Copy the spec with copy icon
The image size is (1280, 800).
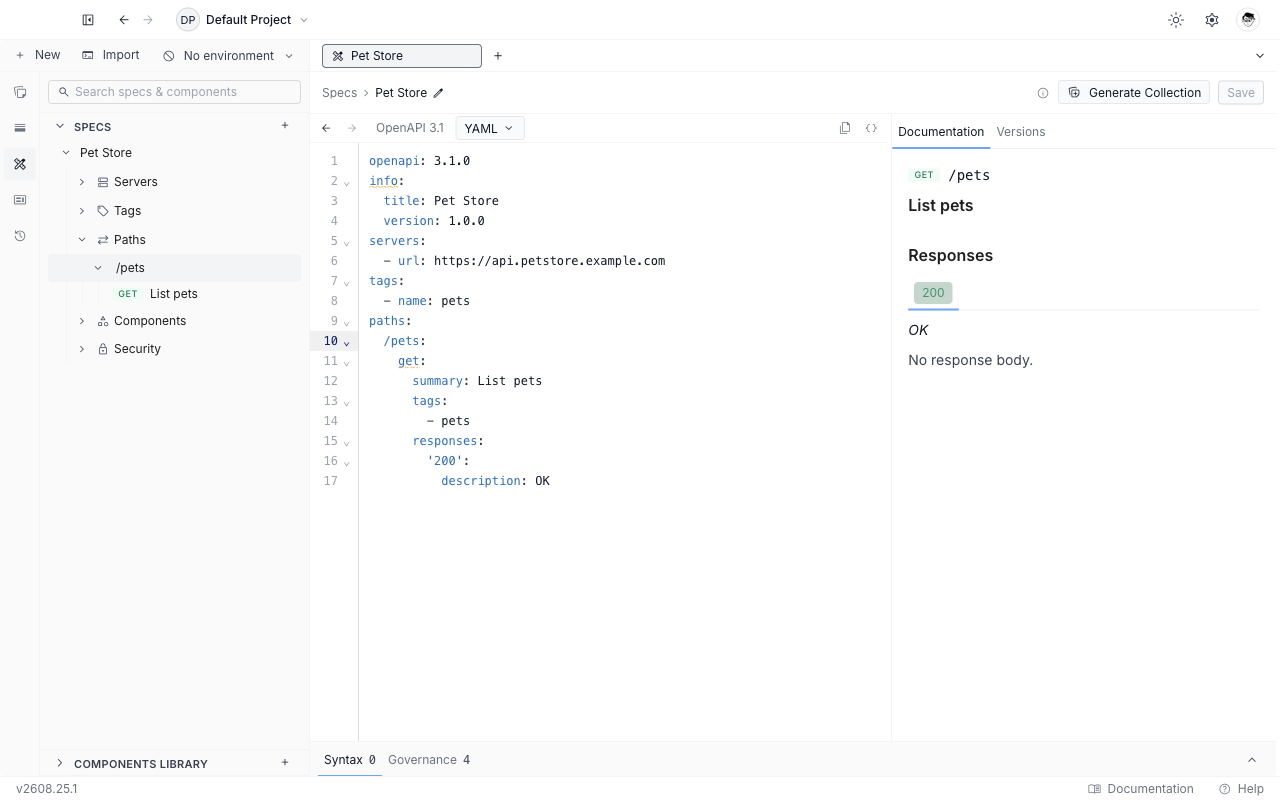point(845,128)
